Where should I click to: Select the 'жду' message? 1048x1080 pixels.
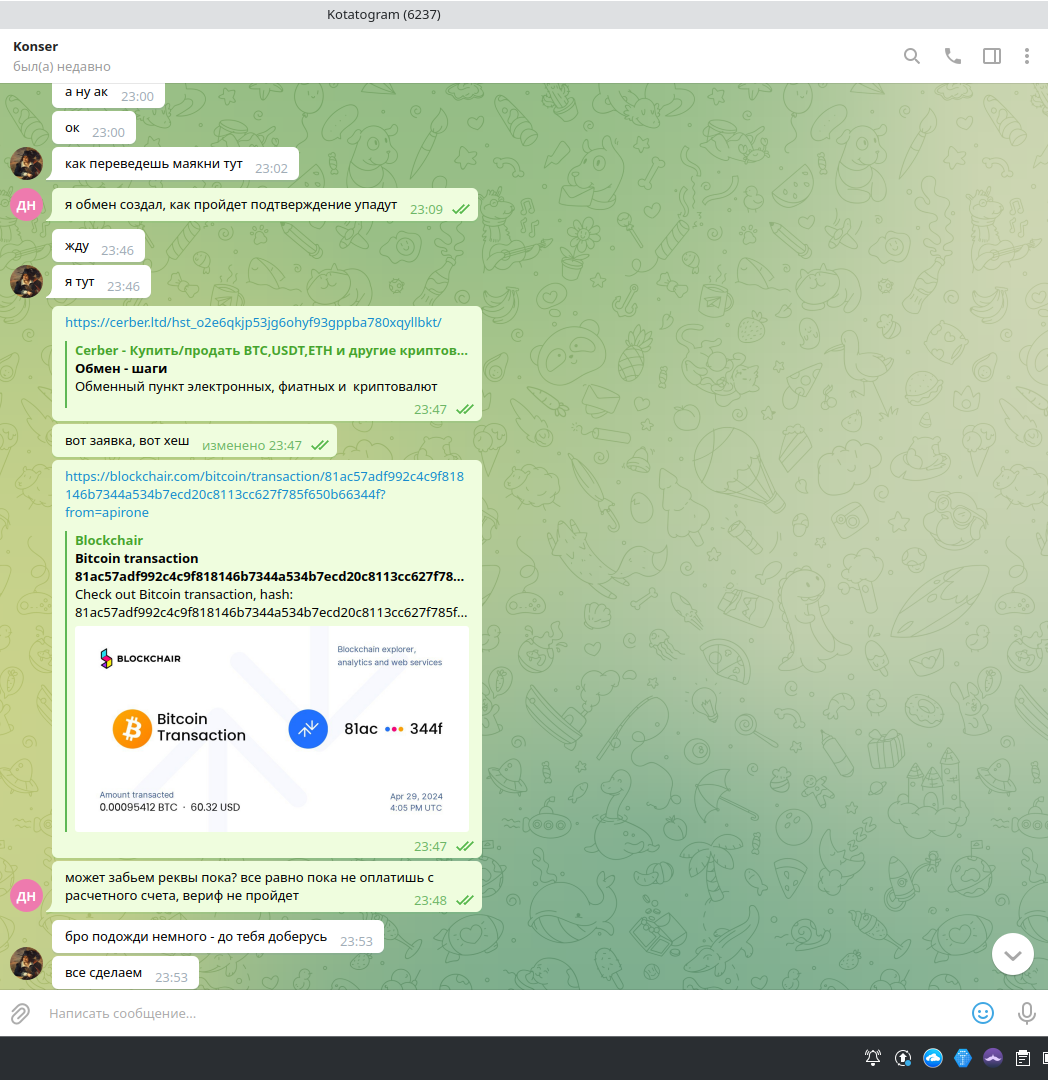tap(98, 246)
